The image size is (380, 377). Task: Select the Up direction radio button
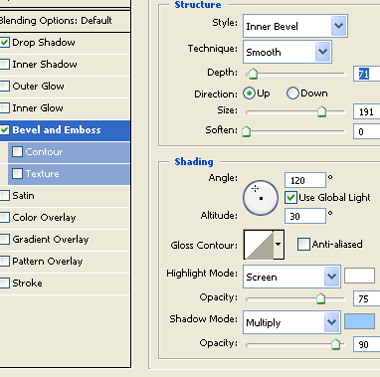click(x=249, y=93)
